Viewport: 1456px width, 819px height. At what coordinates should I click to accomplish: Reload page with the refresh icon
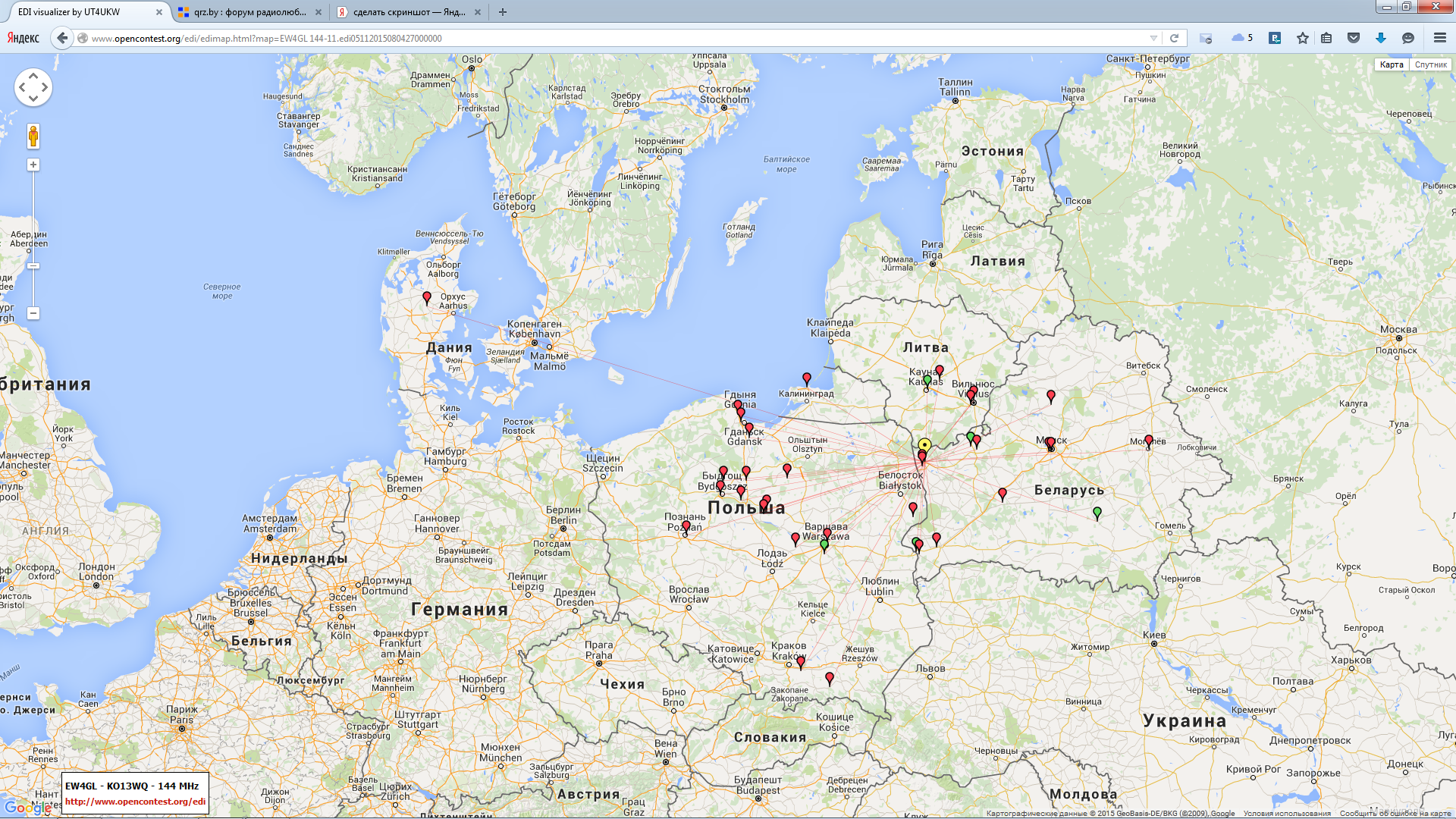1174,38
